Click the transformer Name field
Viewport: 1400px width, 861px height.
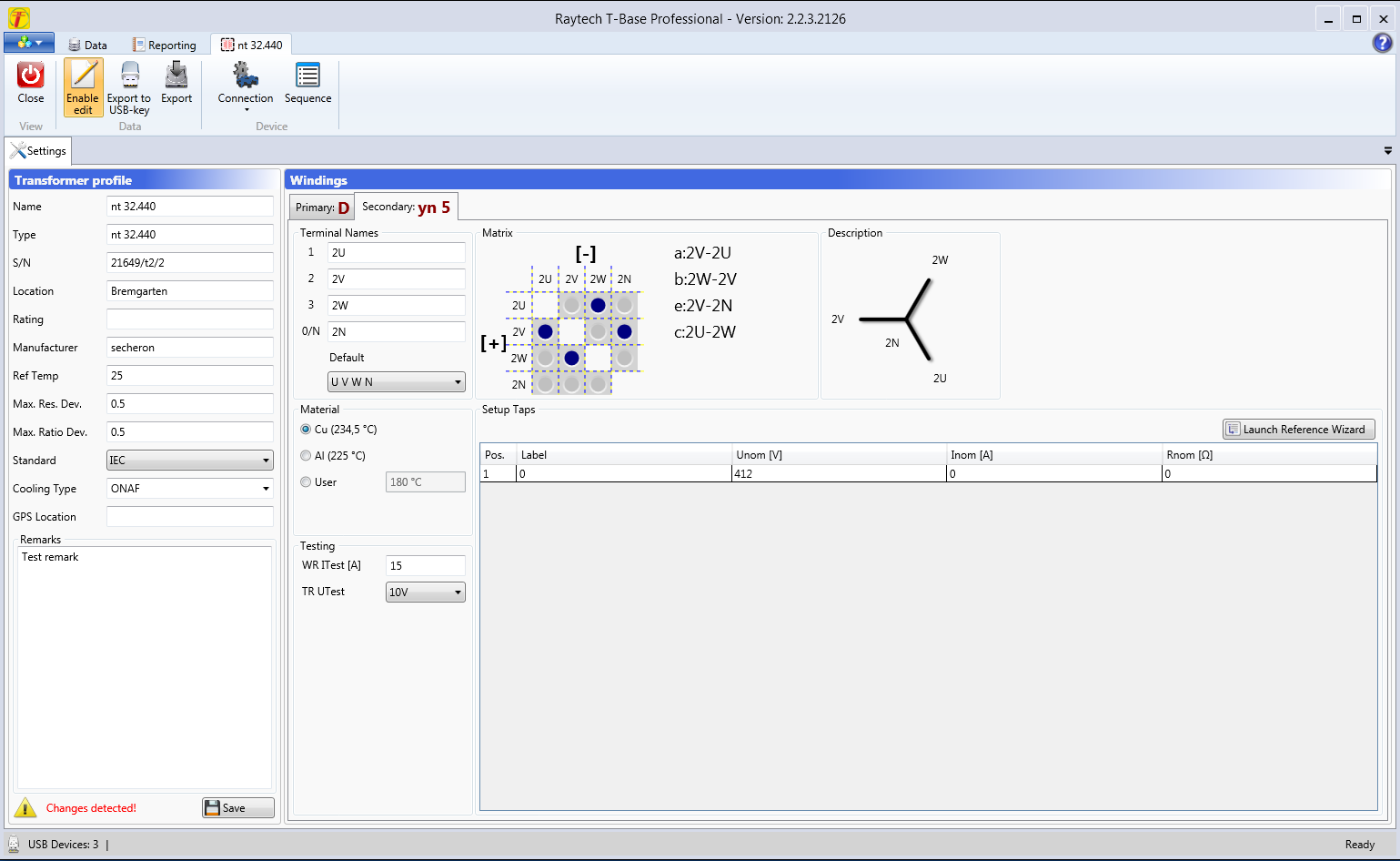[x=190, y=207]
